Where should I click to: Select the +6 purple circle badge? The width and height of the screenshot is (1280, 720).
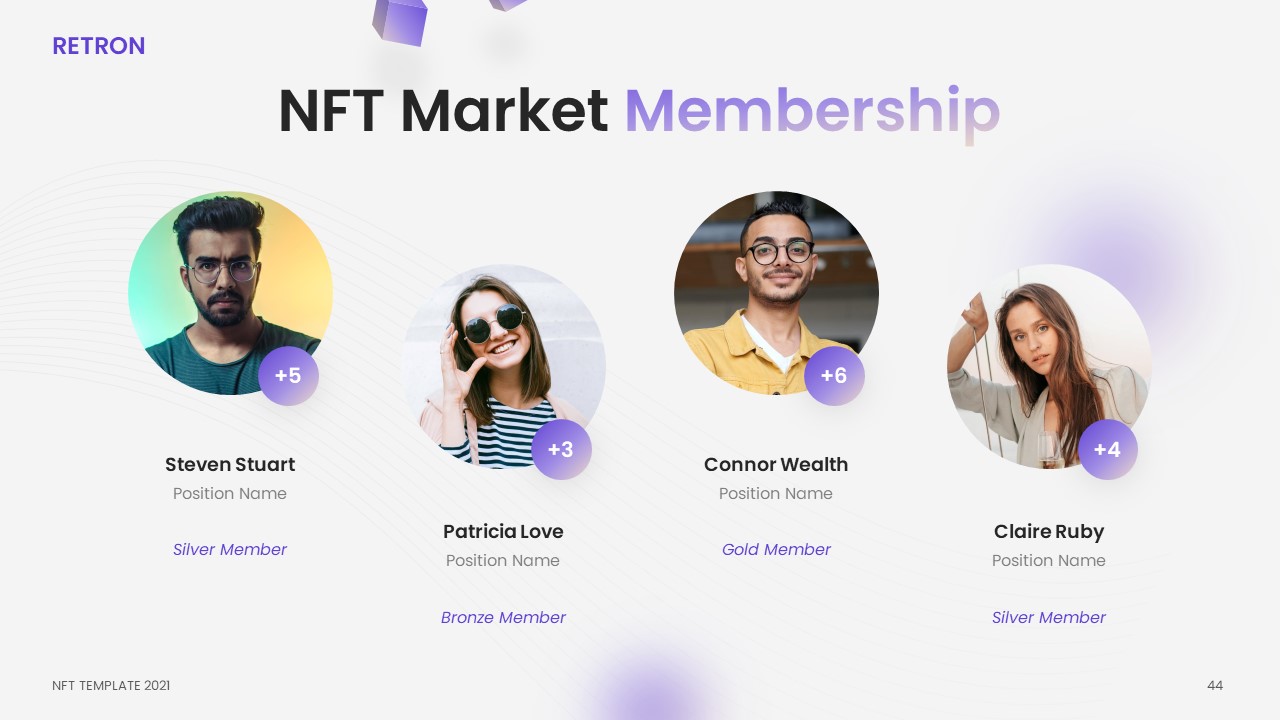834,376
